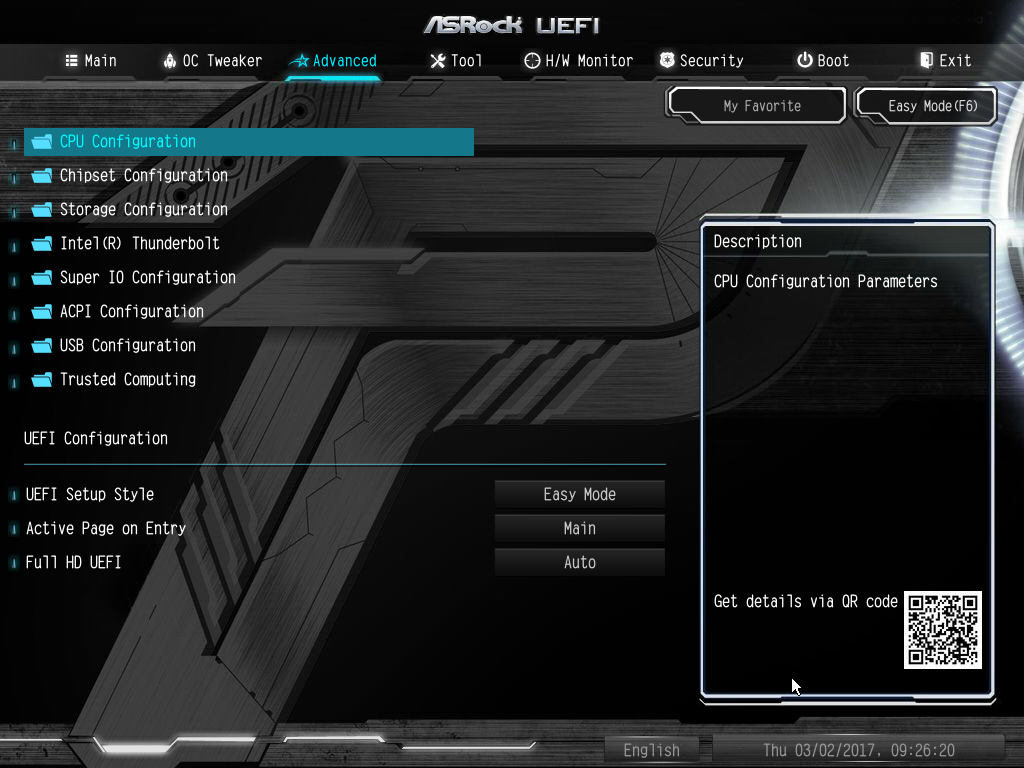Image resolution: width=1024 pixels, height=768 pixels.
Task: Switch to the Security tab
Action: (x=702, y=61)
